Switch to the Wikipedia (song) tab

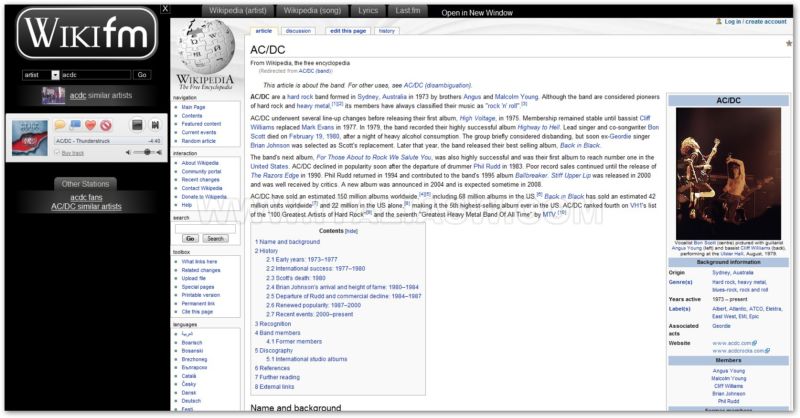pos(312,11)
